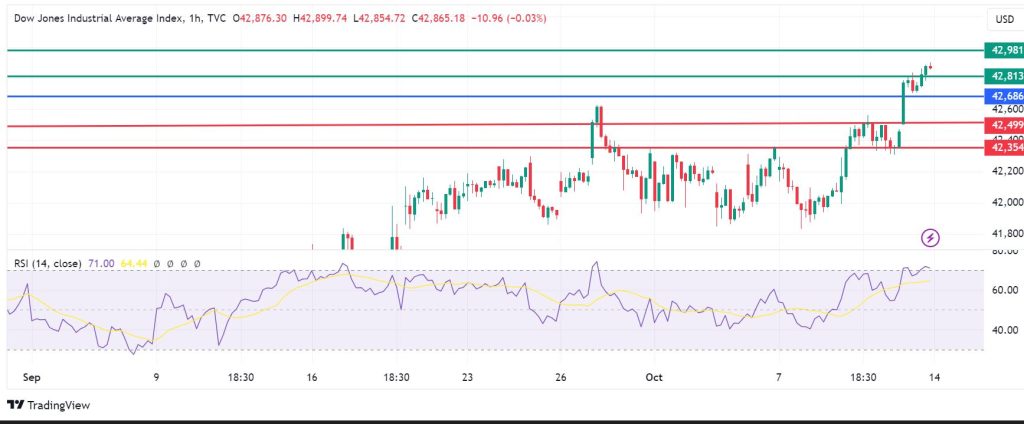
Task: Click the RSI 60.00 axis label
Action: tap(1006, 290)
